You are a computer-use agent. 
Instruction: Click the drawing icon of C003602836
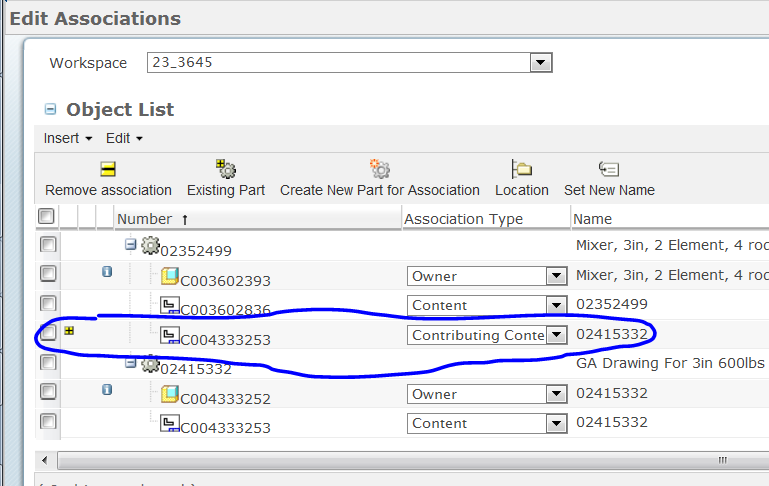point(170,306)
